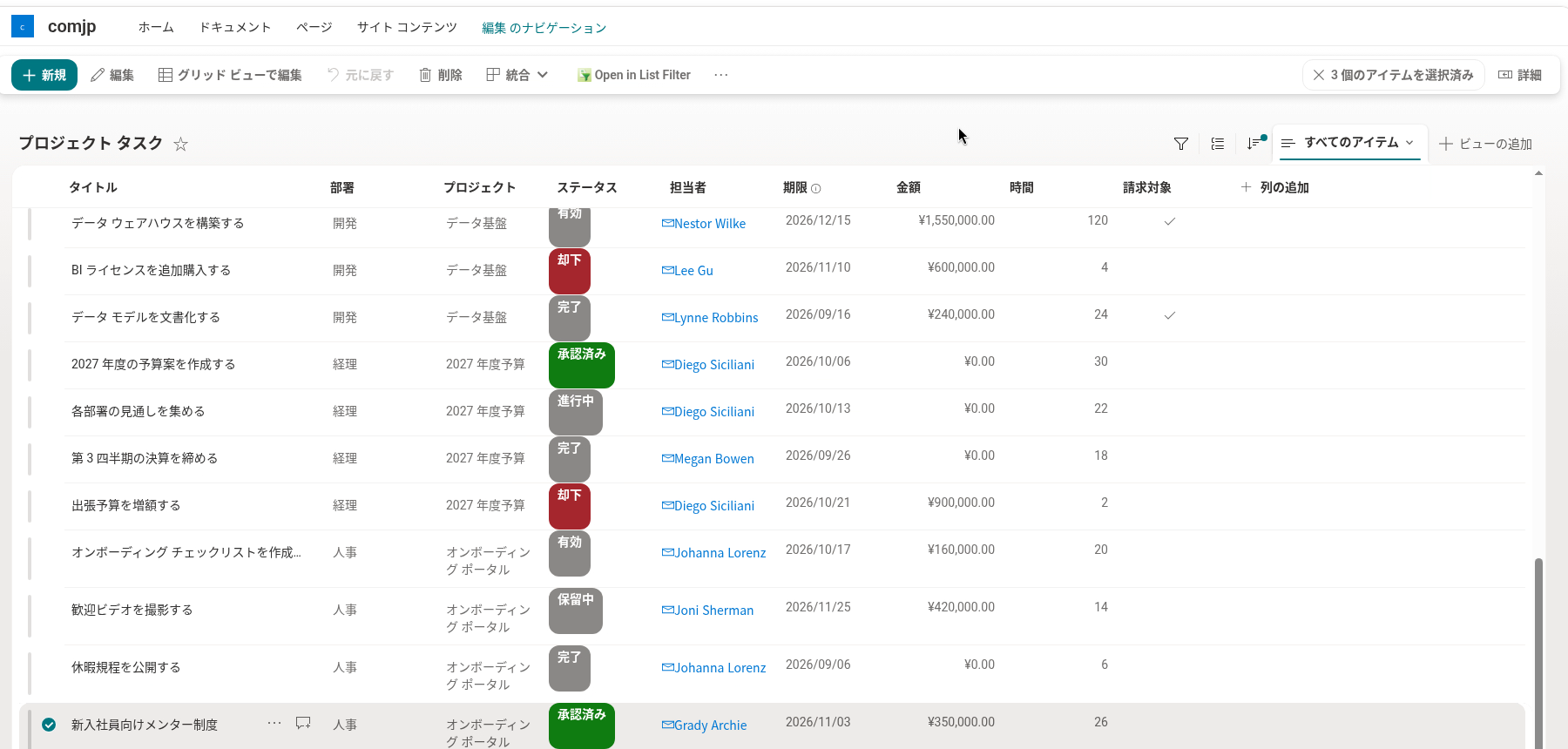This screenshot has height=749, width=1568.
Task: Click ビューの追加 button
Action: point(1485,144)
